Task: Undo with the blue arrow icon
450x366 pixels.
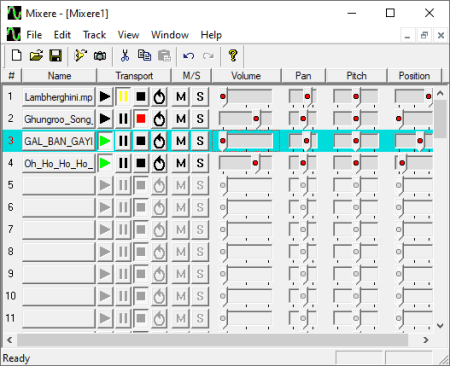Action: (x=189, y=55)
